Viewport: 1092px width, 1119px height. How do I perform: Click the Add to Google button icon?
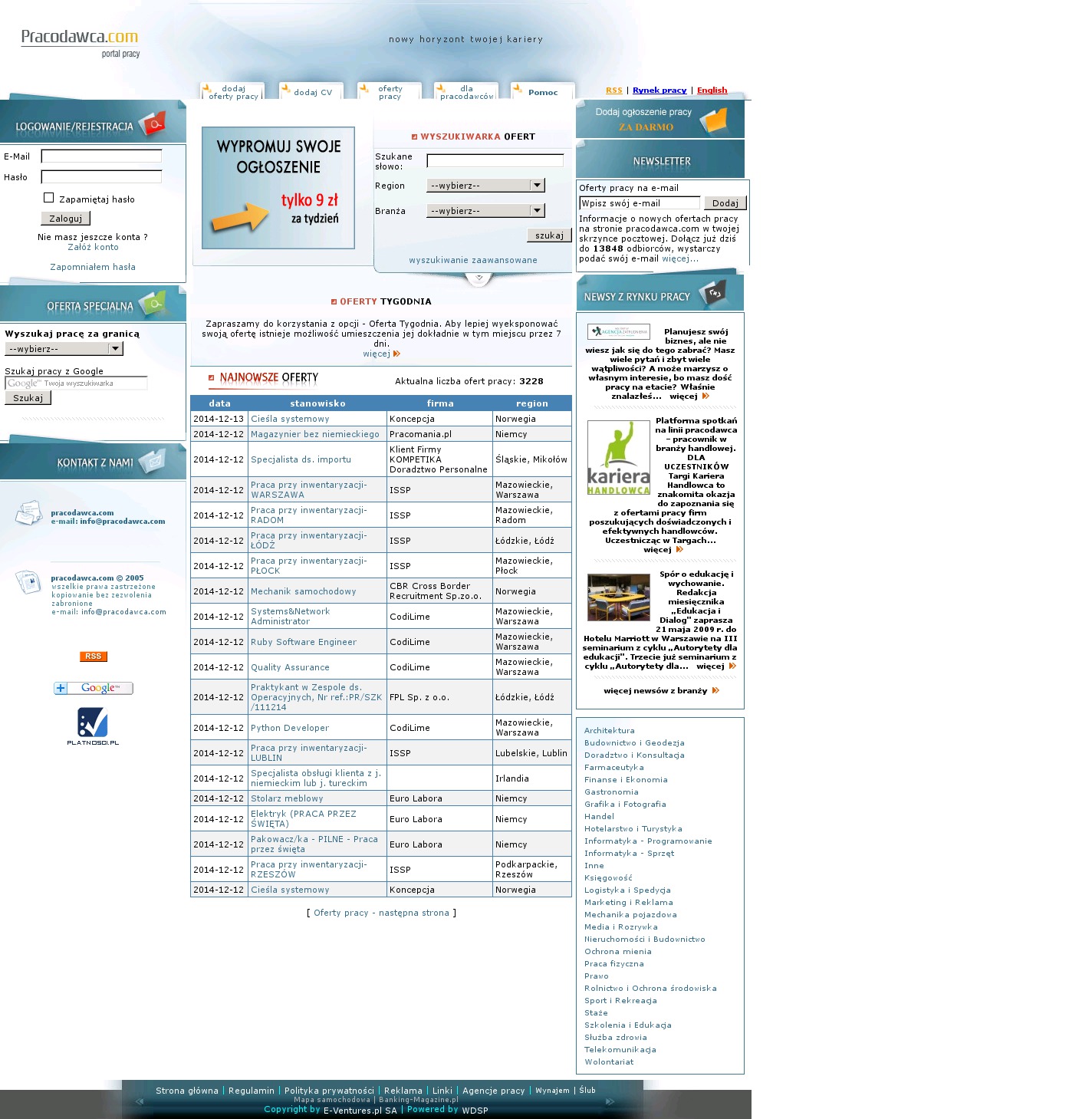[93, 688]
